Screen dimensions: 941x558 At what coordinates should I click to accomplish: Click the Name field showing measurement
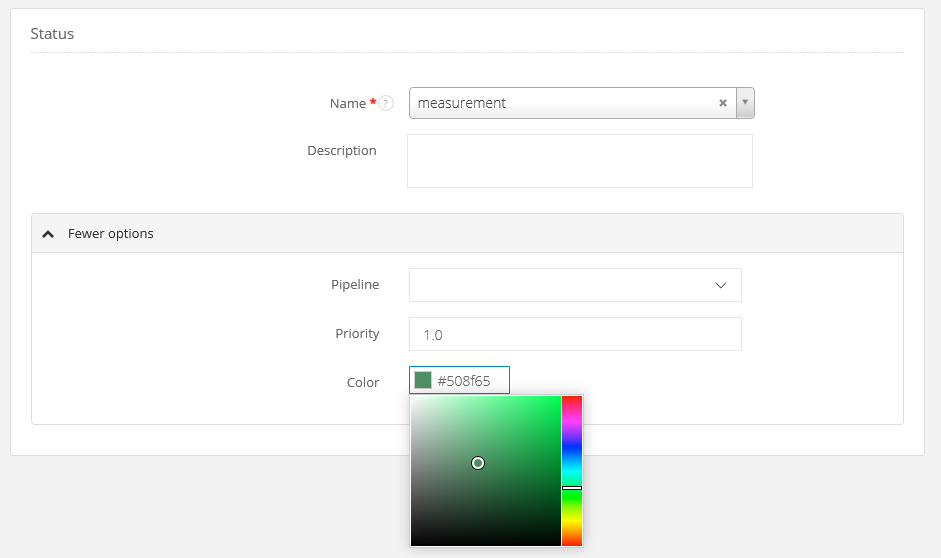point(560,103)
